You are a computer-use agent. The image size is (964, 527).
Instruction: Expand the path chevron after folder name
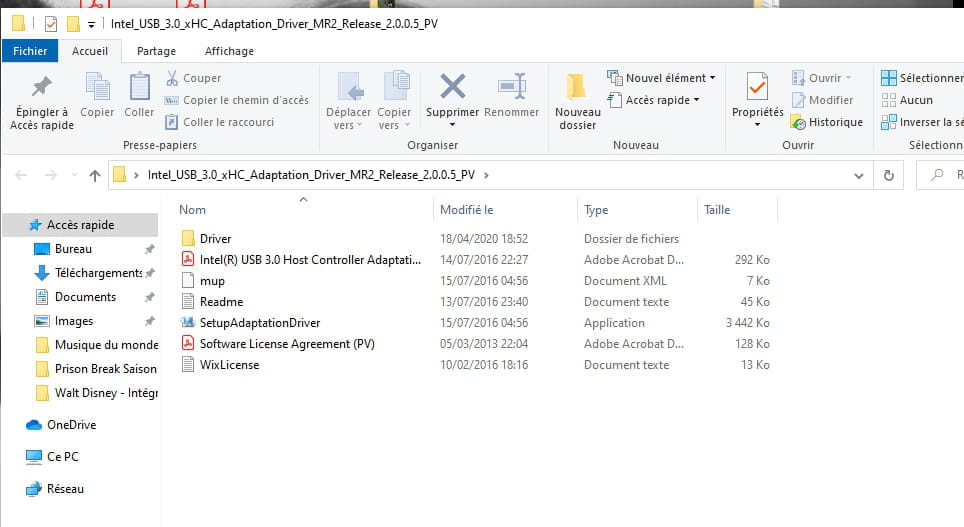click(x=486, y=175)
